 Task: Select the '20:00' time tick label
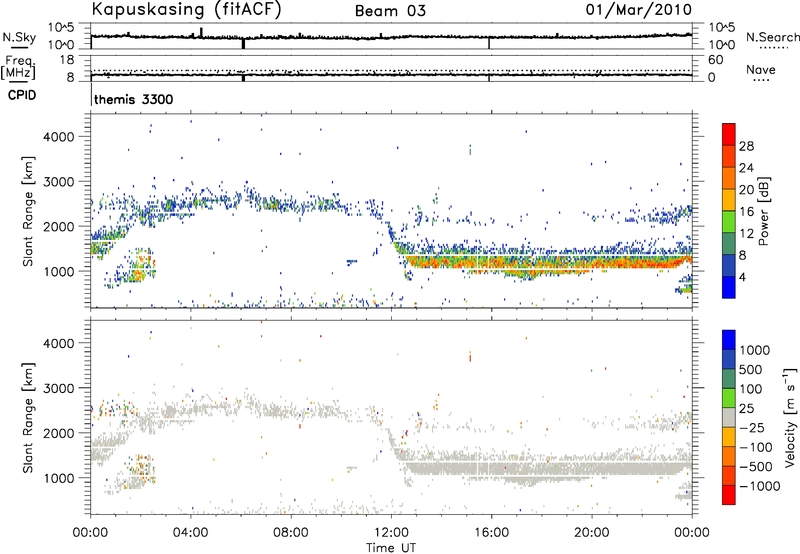592,533
